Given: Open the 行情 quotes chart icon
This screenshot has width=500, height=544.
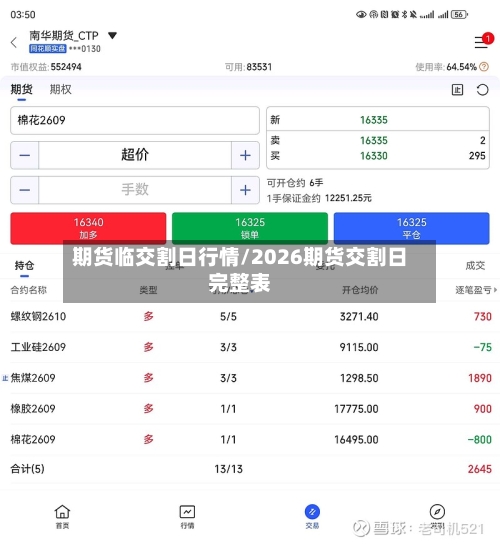Looking at the screenshot, I should [187, 517].
